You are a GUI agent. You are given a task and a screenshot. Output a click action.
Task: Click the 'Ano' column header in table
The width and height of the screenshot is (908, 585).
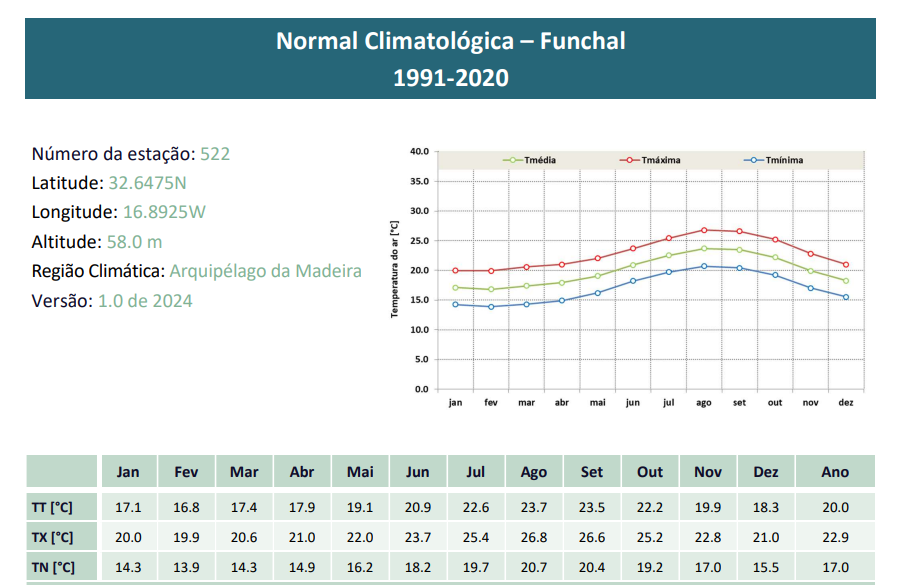tap(834, 472)
